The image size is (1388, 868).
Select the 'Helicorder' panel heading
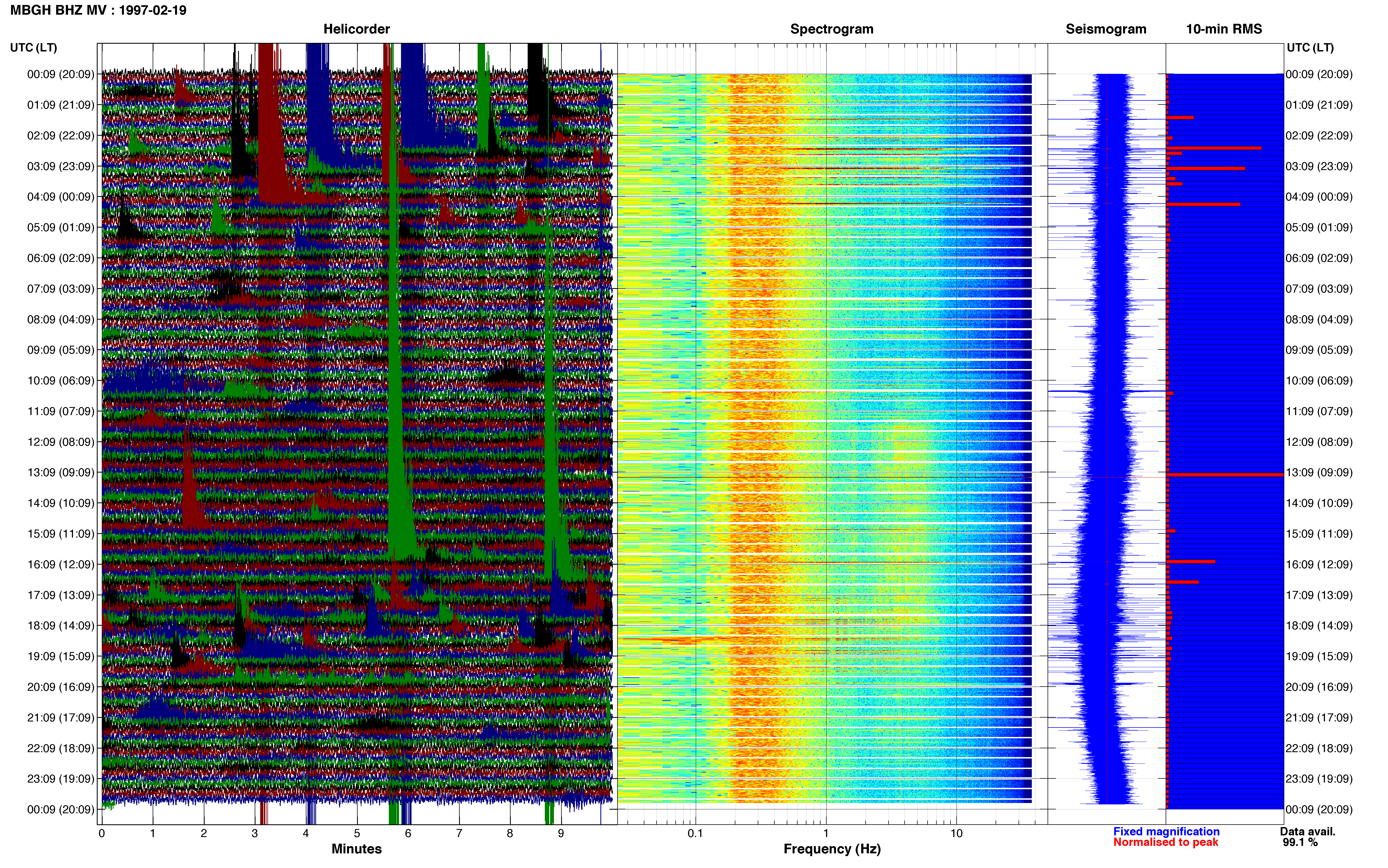pyautogui.click(x=356, y=29)
